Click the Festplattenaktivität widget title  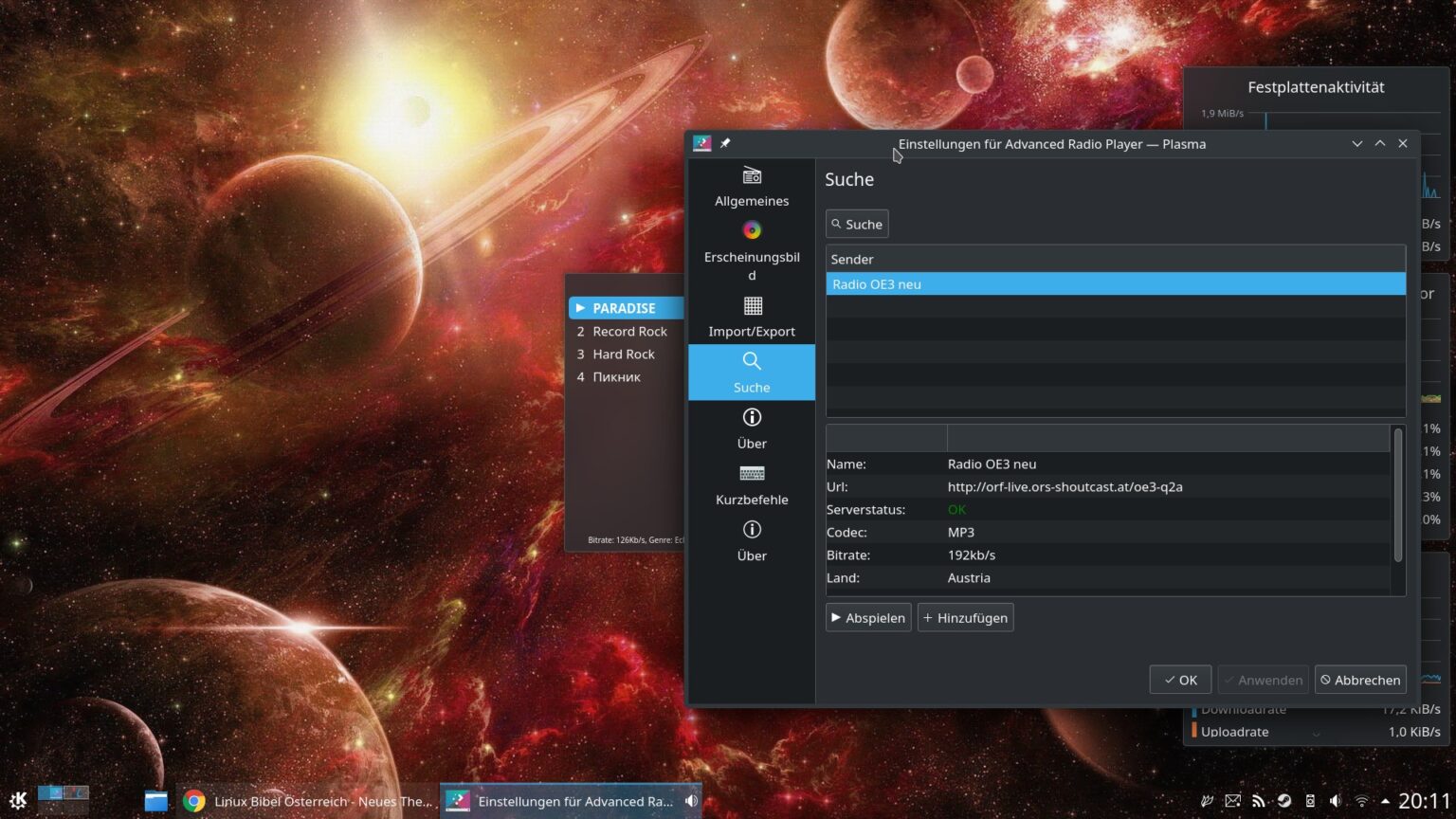pos(1316,87)
